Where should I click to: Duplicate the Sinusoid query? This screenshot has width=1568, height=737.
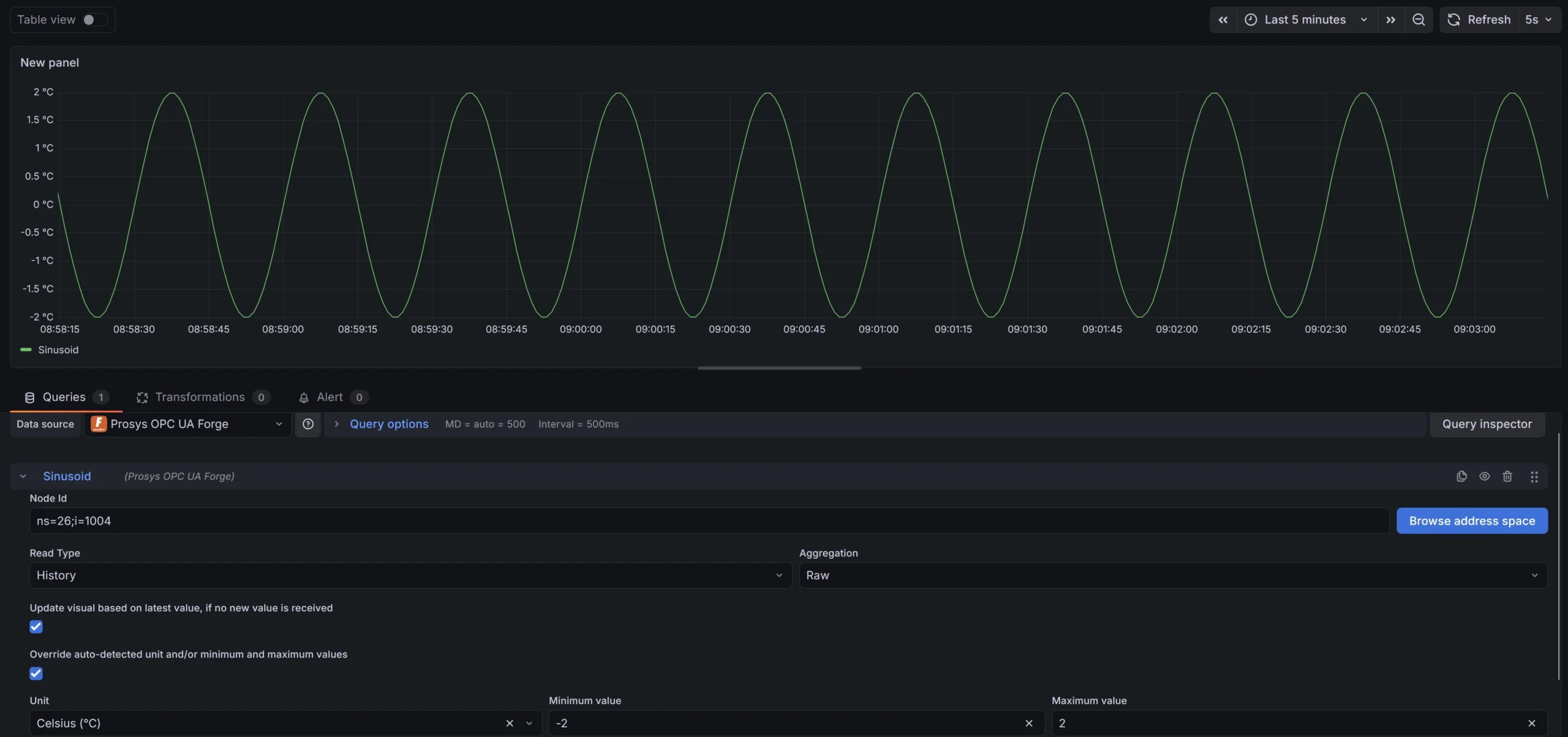coord(1461,476)
